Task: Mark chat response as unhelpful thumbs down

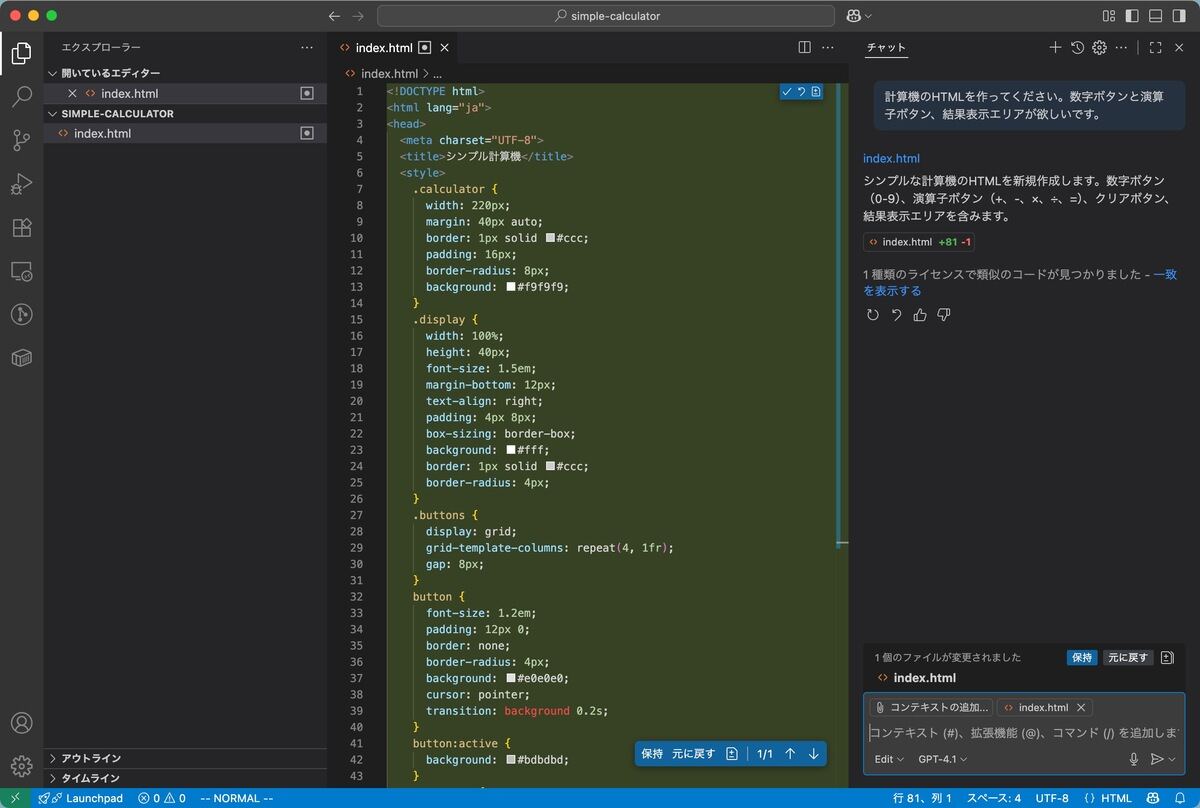Action: coord(944,315)
